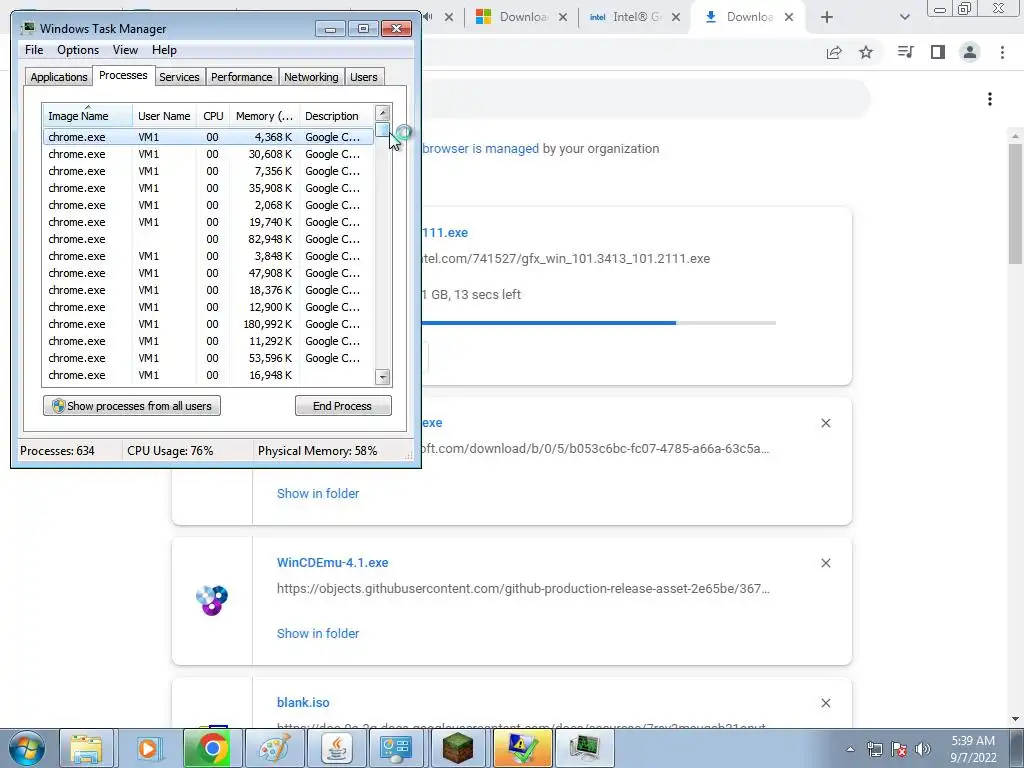Open Task Manager File menu

pyautogui.click(x=34, y=50)
